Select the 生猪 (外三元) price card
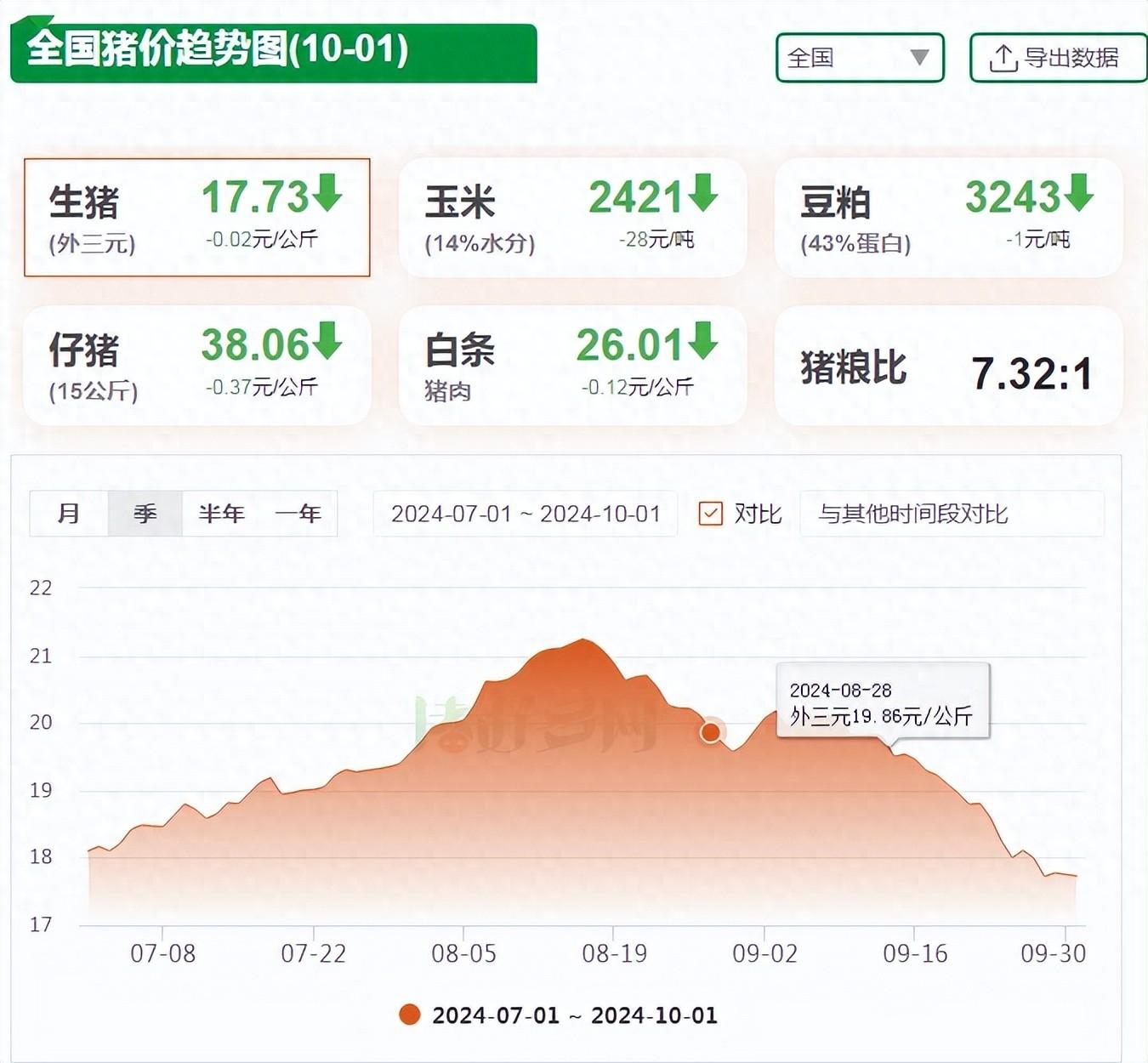 (x=197, y=218)
